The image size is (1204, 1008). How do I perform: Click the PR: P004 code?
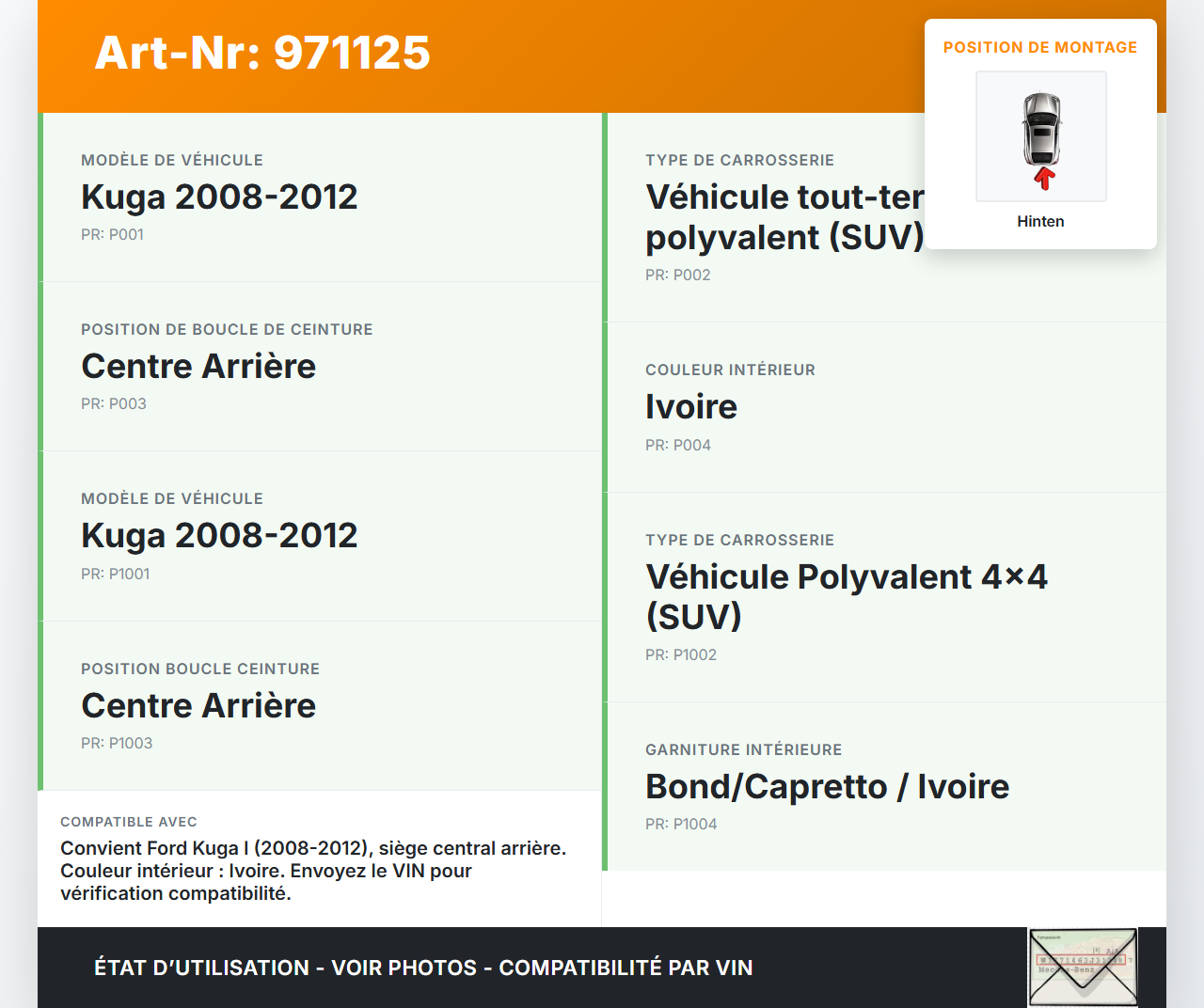(x=678, y=445)
